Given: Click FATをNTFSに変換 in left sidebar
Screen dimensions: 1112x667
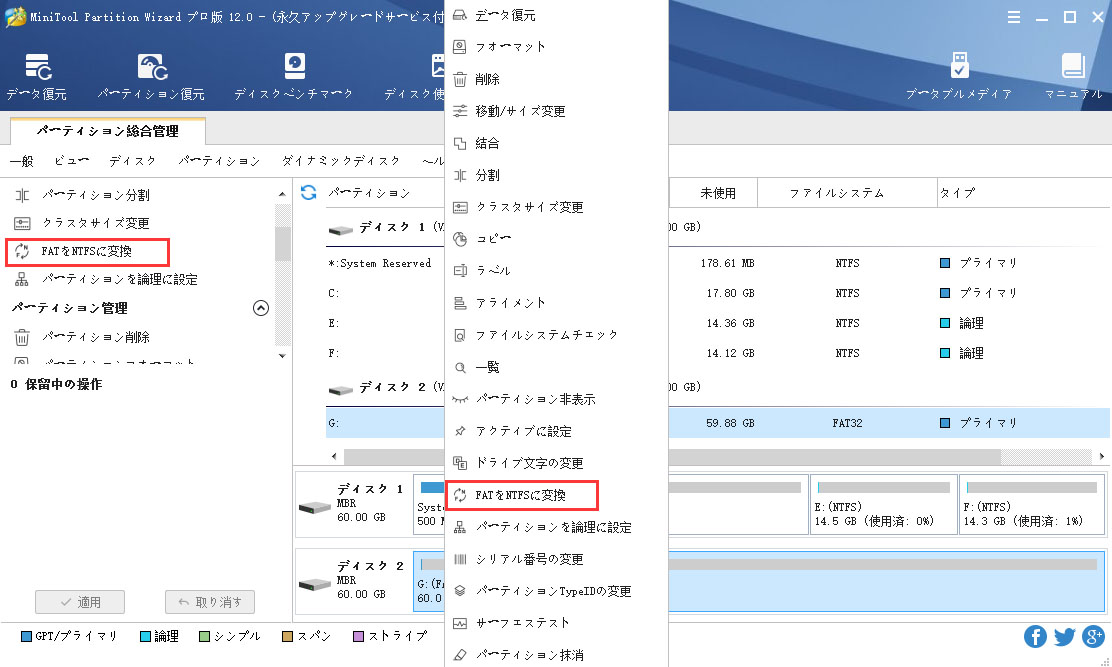Looking at the screenshot, I should coord(86,251).
